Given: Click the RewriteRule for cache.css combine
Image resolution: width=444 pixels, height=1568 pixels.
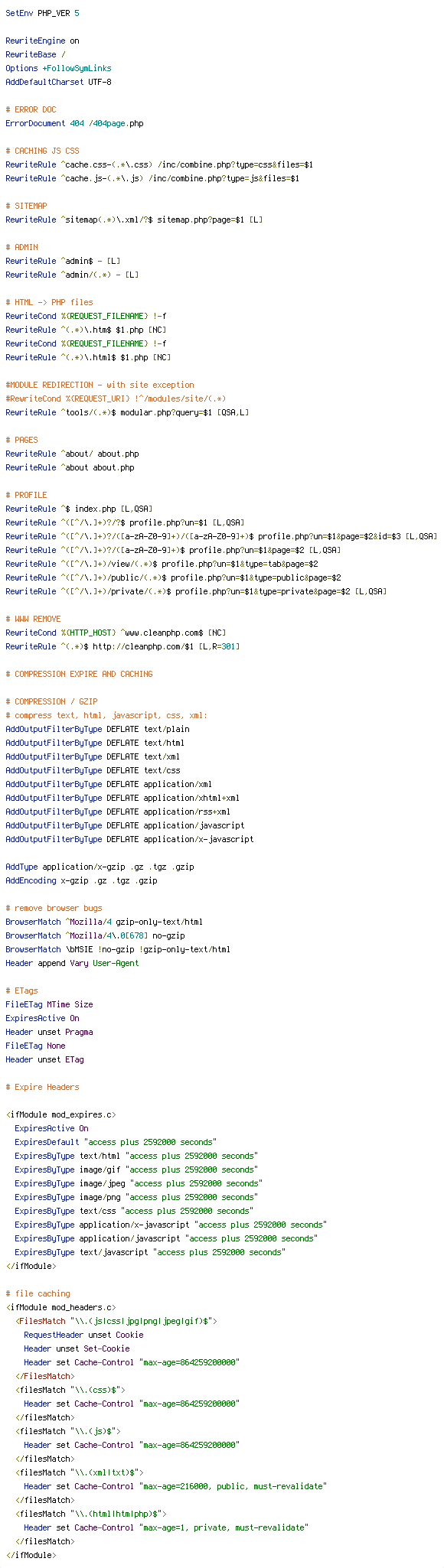Looking at the screenshot, I should (159, 165).
